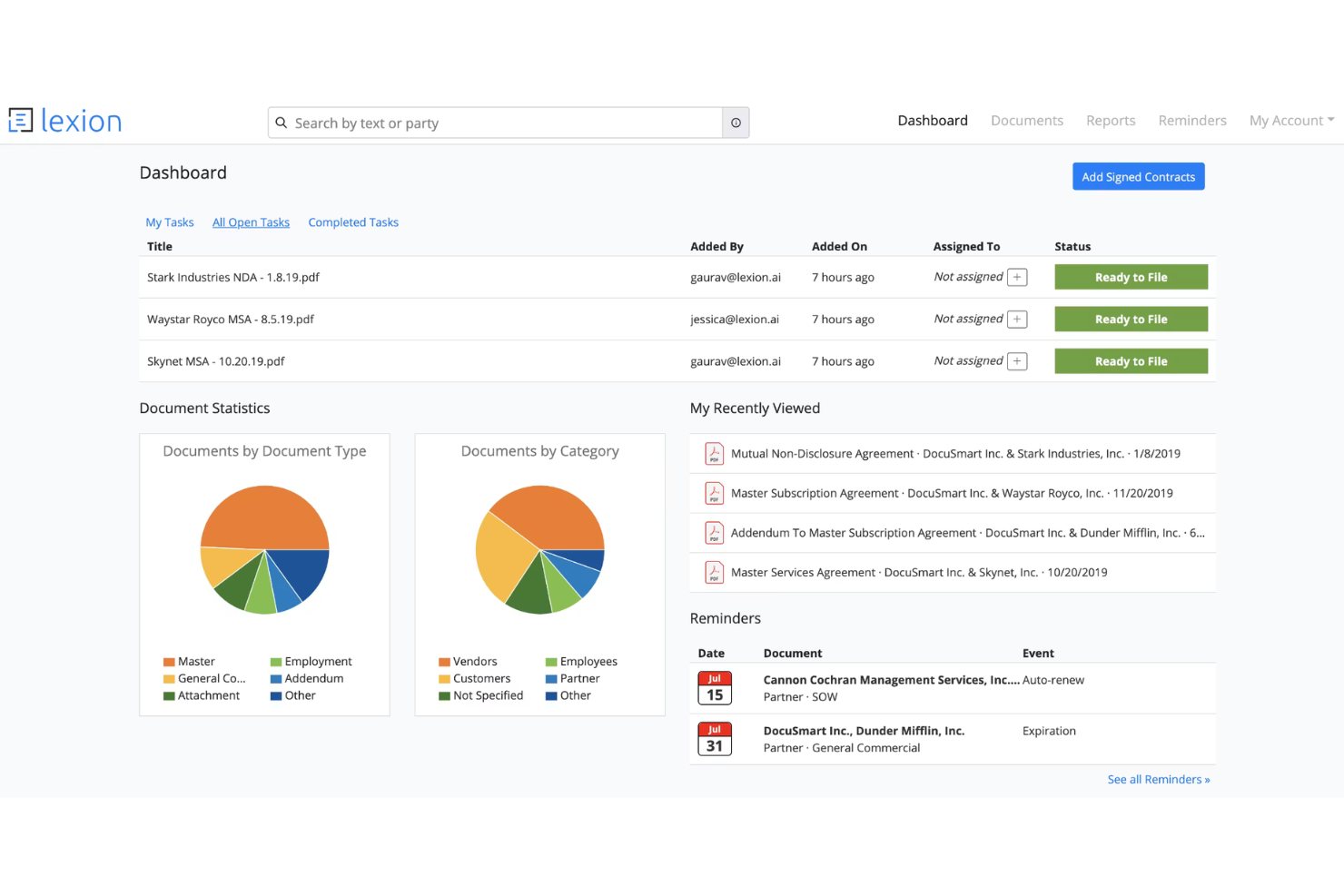The width and height of the screenshot is (1344, 896).
Task: Open the Dashboard nav item
Action: pos(933,121)
